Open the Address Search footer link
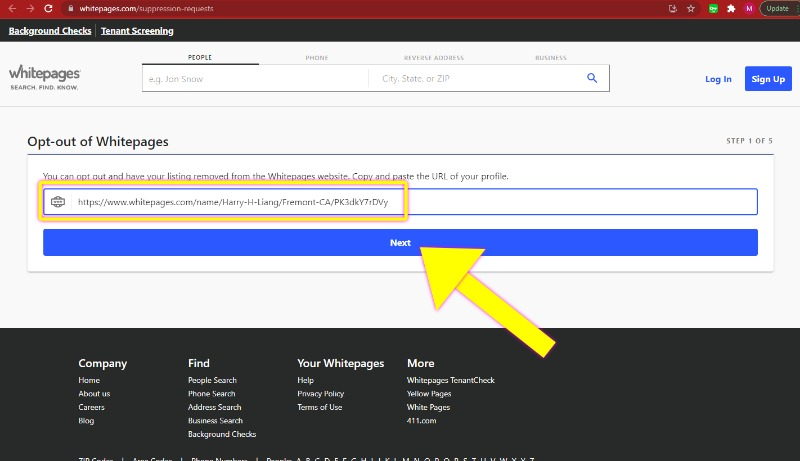The width and height of the screenshot is (800, 461). (214, 407)
